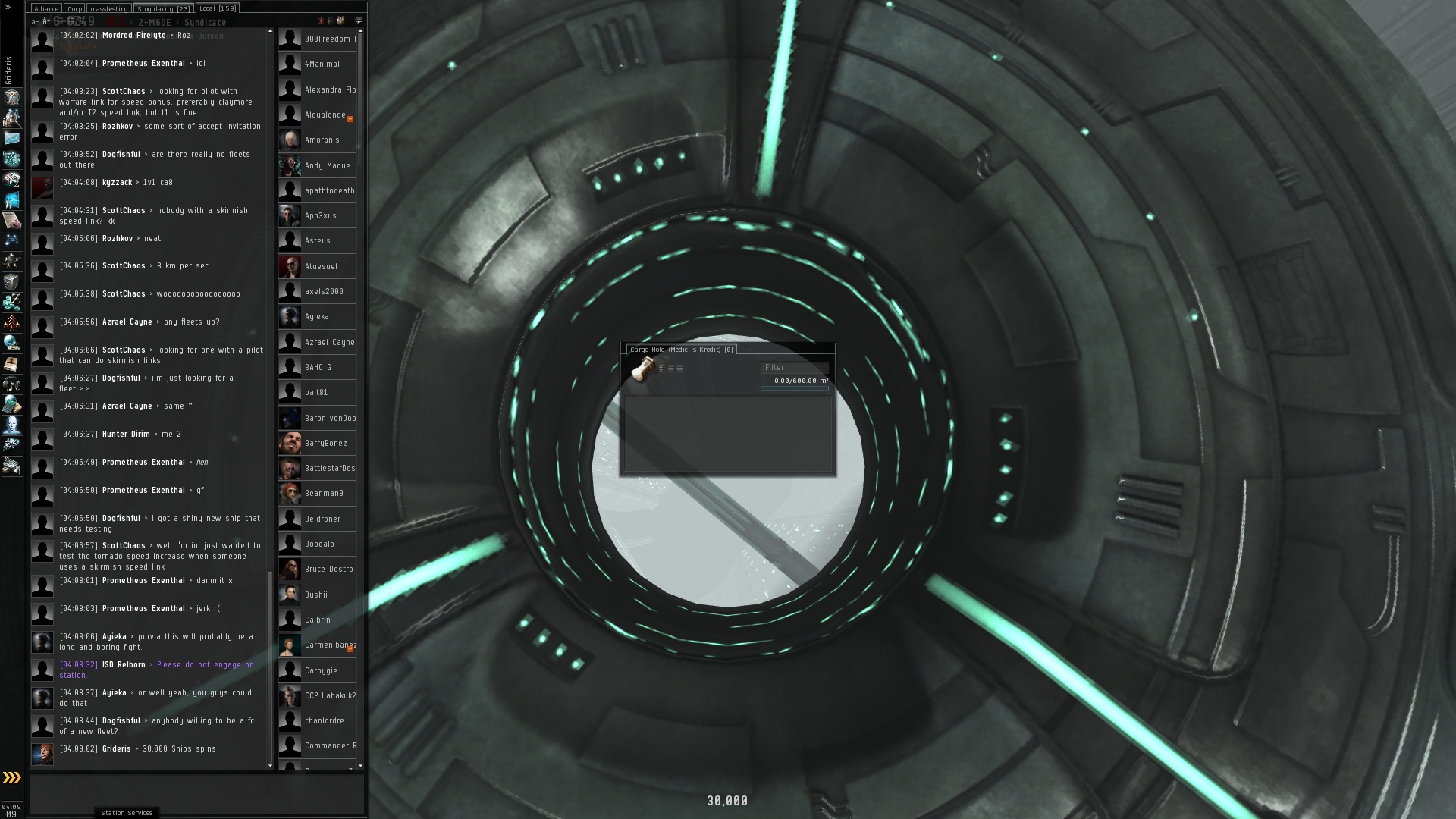Click the cargo capacity bar
The width and height of the screenshot is (1456, 819).
click(x=794, y=388)
